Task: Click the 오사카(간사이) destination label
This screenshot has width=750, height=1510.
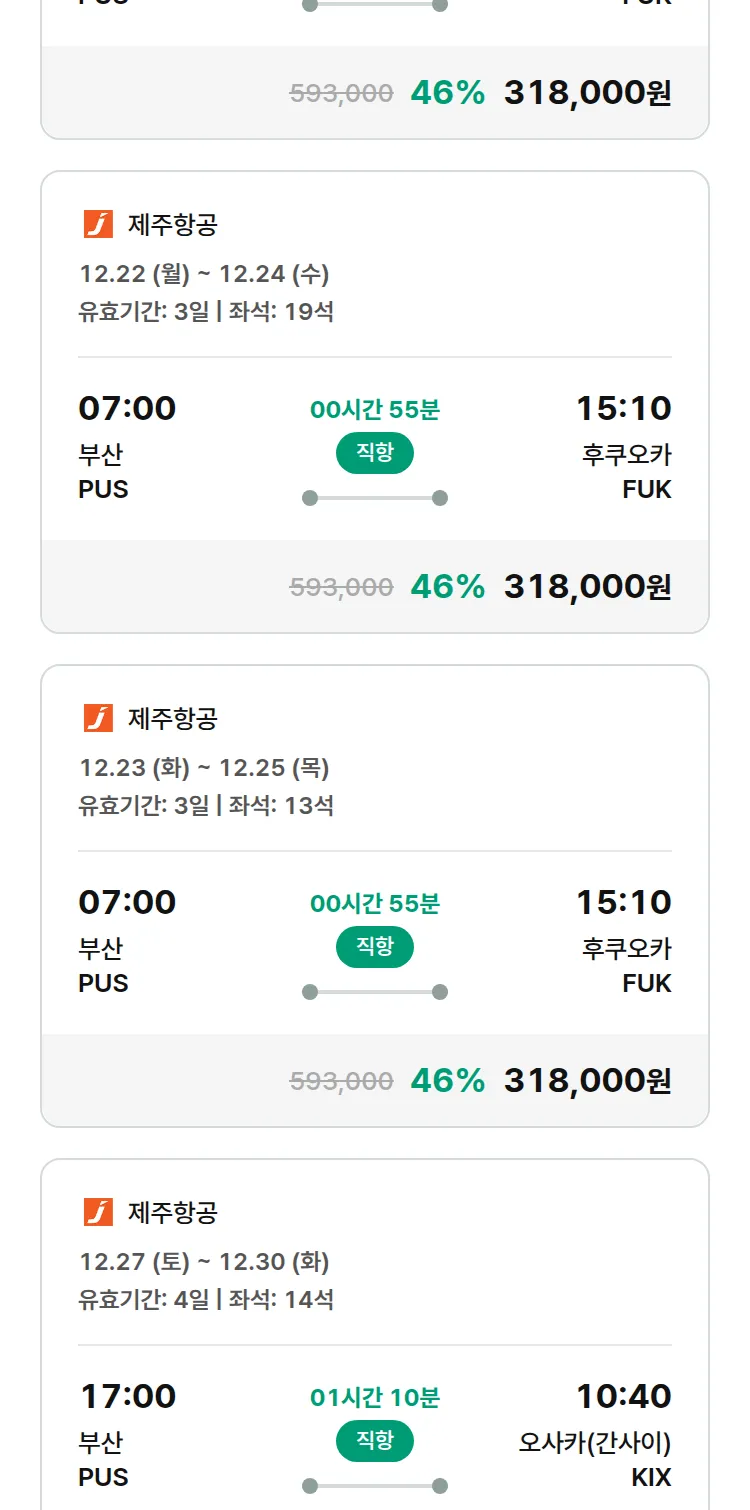Action: click(x=595, y=1443)
